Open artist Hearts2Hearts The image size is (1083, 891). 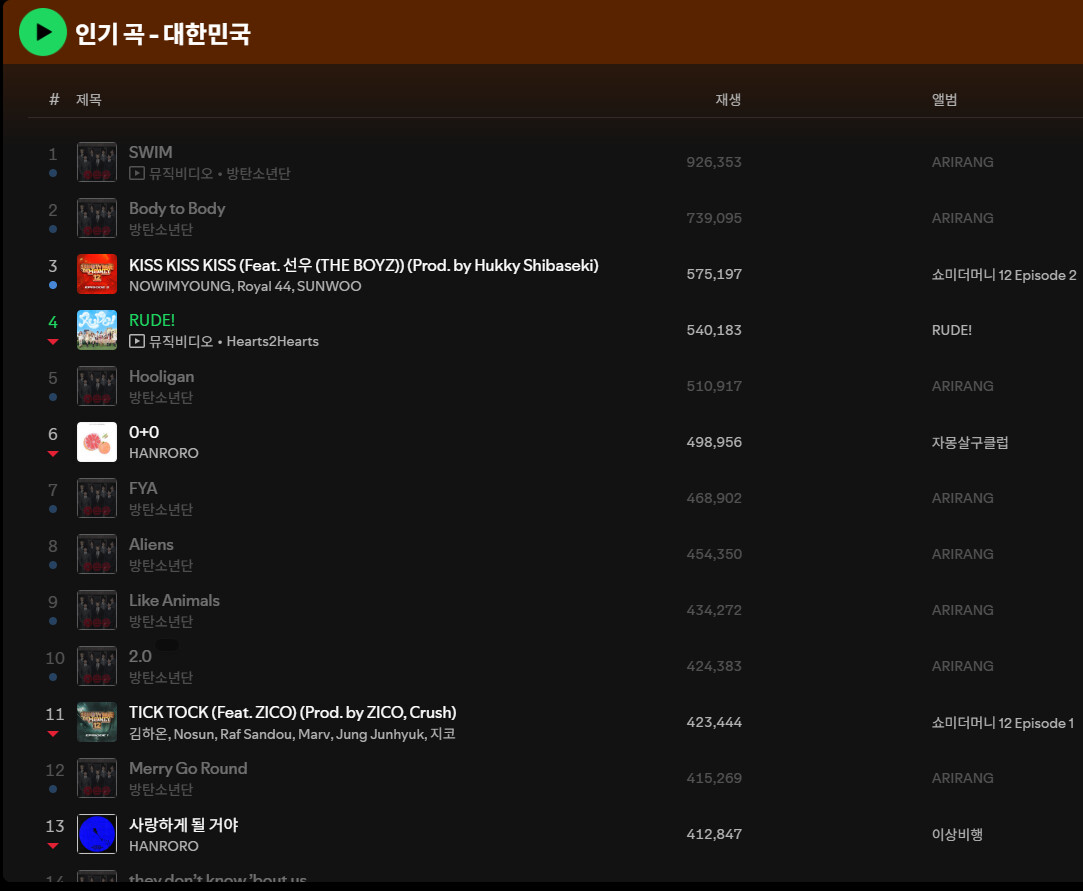click(x=273, y=341)
